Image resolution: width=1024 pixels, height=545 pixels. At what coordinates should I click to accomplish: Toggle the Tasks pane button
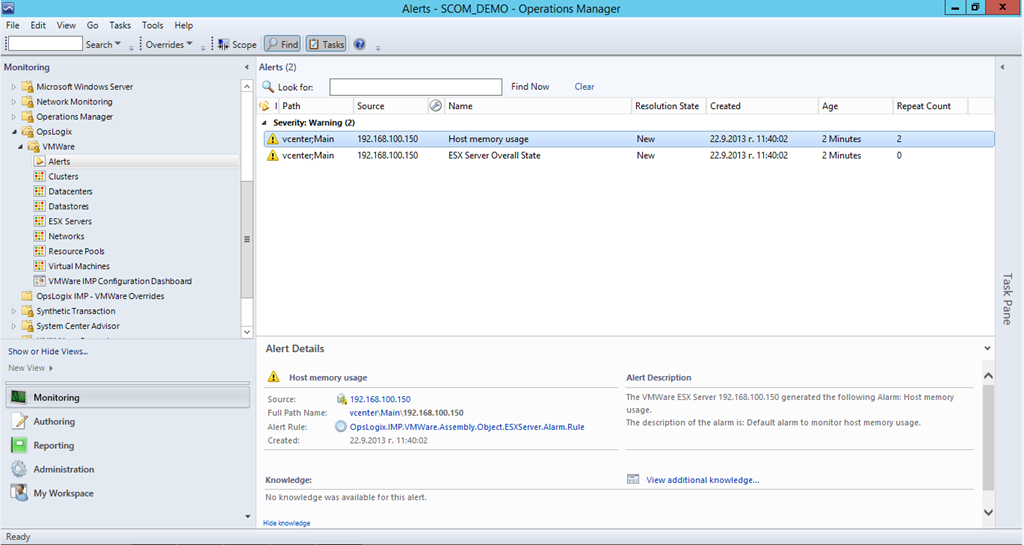coord(326,44)
